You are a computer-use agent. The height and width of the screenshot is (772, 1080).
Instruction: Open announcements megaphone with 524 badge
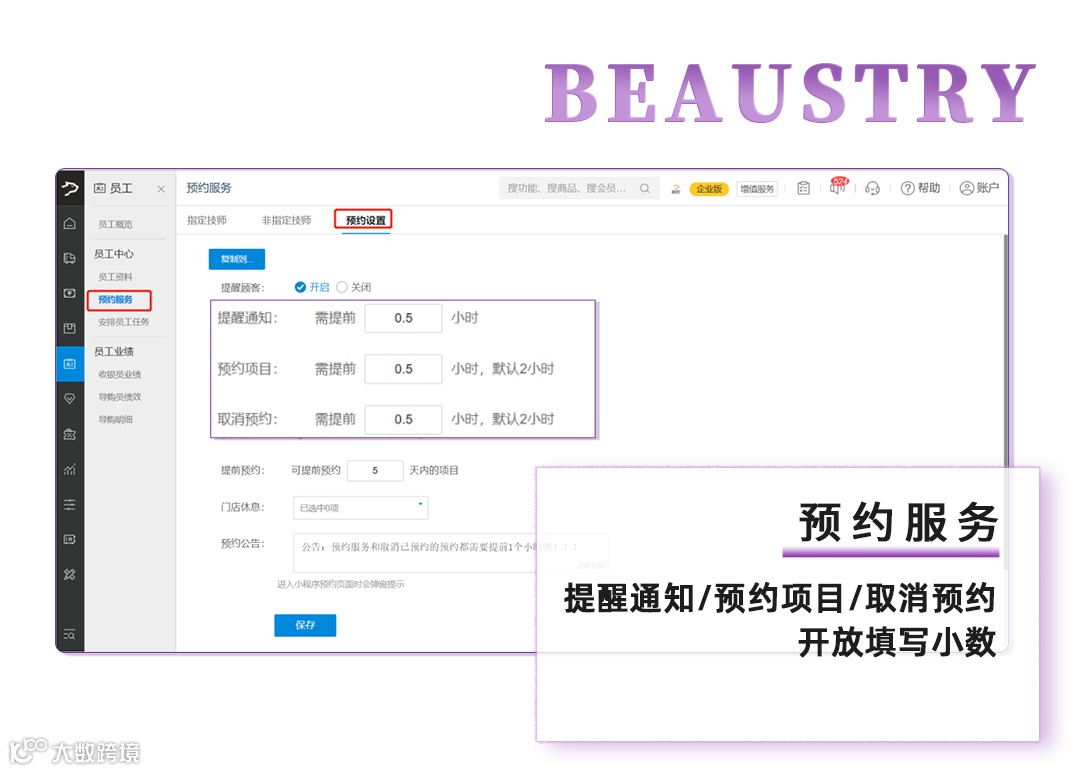click(x=838, y=186)
